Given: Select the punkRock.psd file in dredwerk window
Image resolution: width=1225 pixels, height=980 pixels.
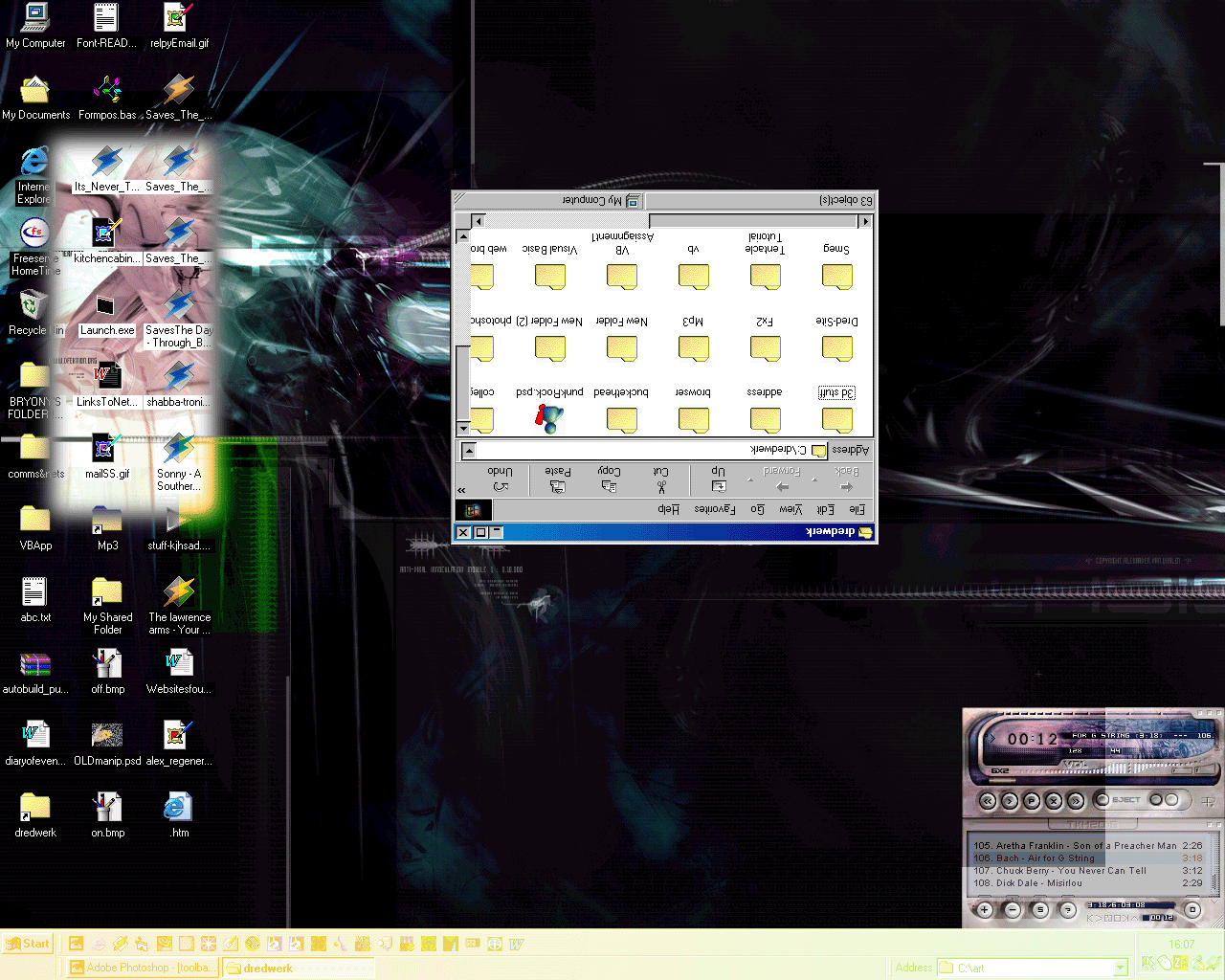Looking at the screenshot, I should click(550, 410).
